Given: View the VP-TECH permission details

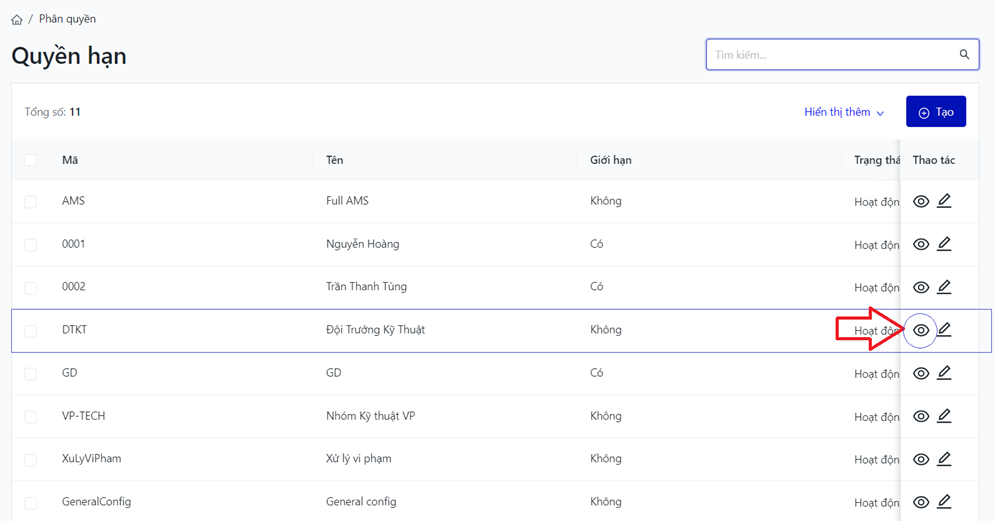Looking at the screenshot, I should pyautogui.click(x=921, y=417).
